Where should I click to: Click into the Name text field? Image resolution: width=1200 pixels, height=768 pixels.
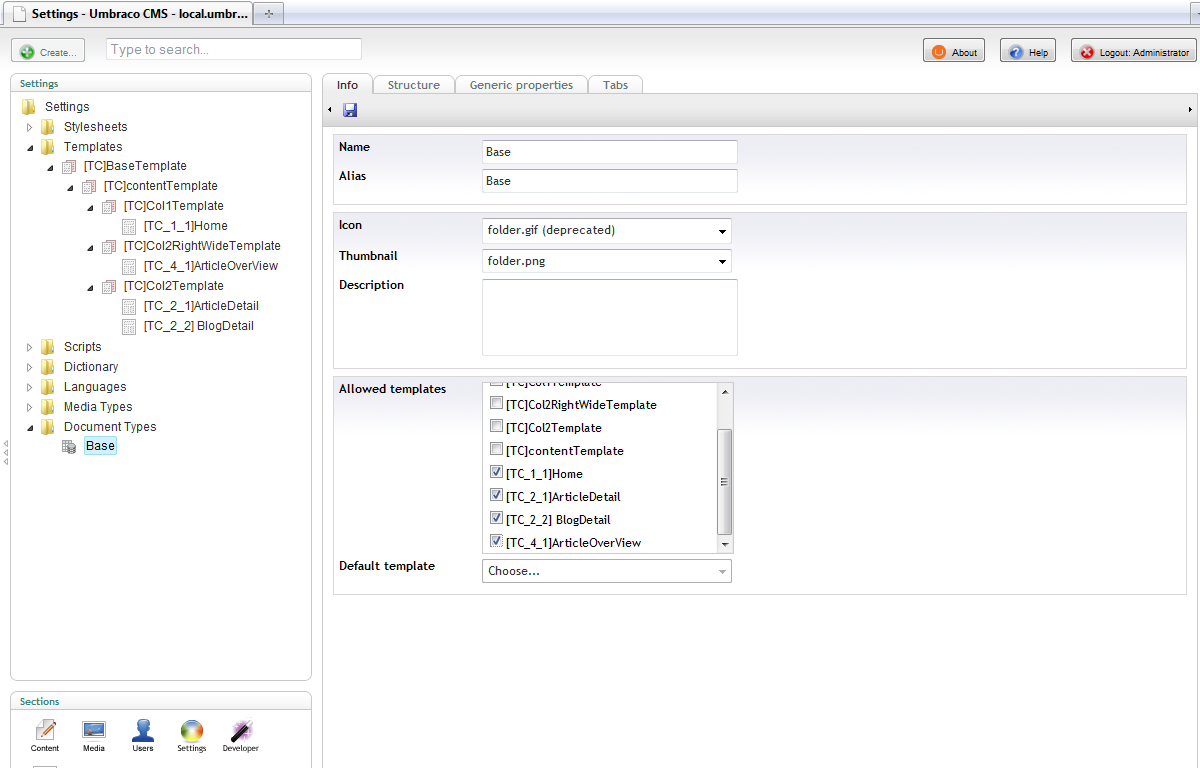(x=610, y=152)
